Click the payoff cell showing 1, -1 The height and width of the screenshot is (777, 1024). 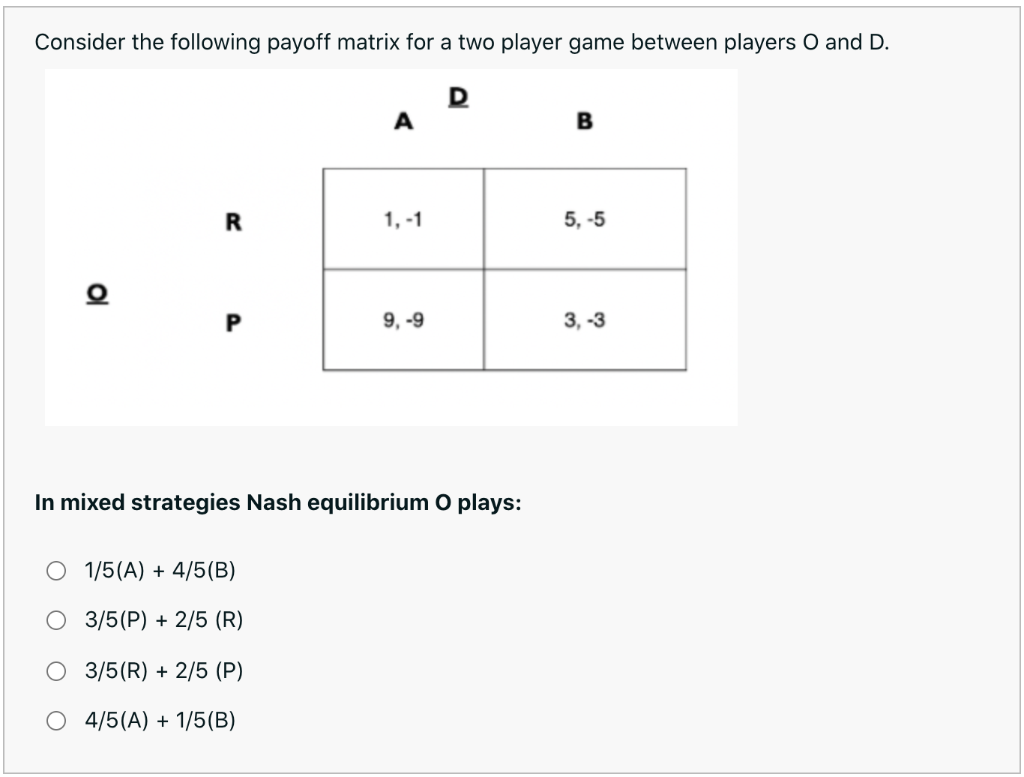402,218
